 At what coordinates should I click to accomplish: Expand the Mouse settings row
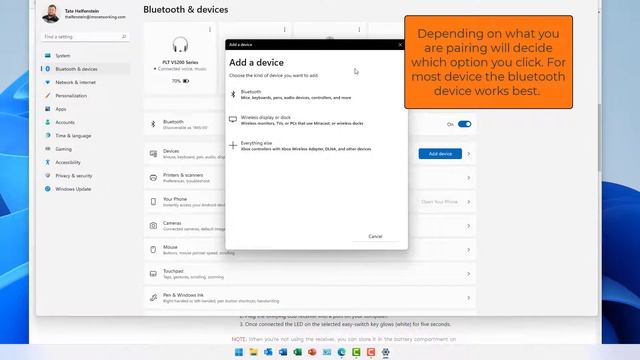pos(310,250)
